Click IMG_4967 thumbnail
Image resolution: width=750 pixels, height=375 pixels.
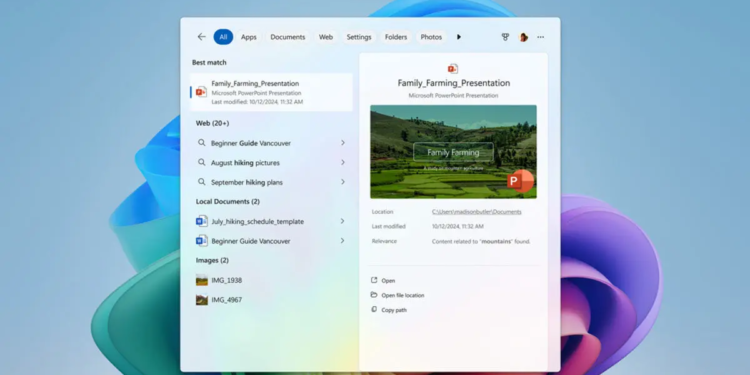click(201, 300)
